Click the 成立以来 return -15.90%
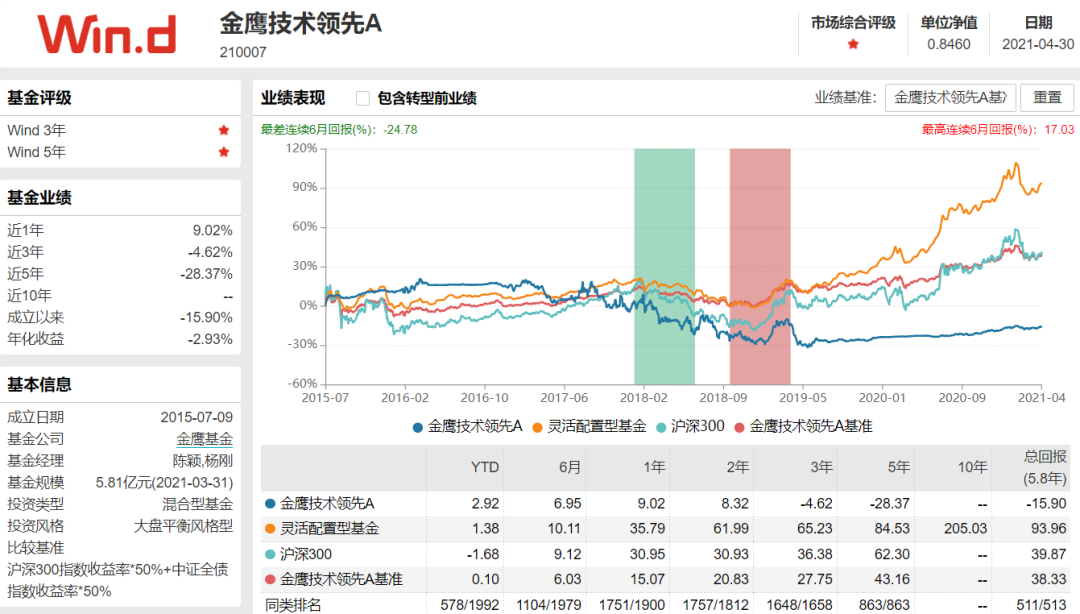Image resolution: width=1080 pixels, height=614 pixels. [x=207, y=318]
